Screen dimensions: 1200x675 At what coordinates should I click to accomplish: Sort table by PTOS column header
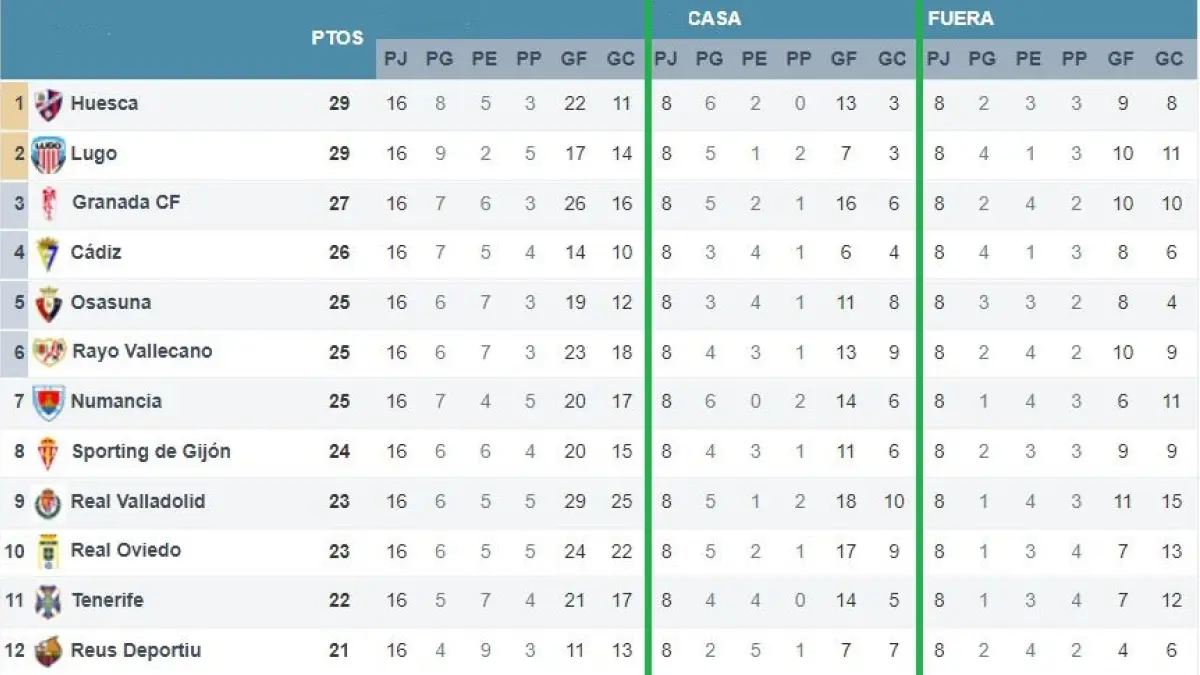tap(337, 39)
